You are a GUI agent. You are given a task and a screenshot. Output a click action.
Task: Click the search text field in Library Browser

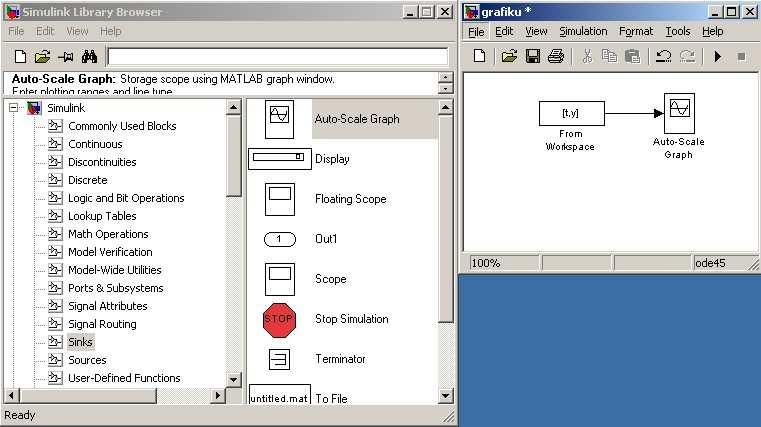pos(278,56)
